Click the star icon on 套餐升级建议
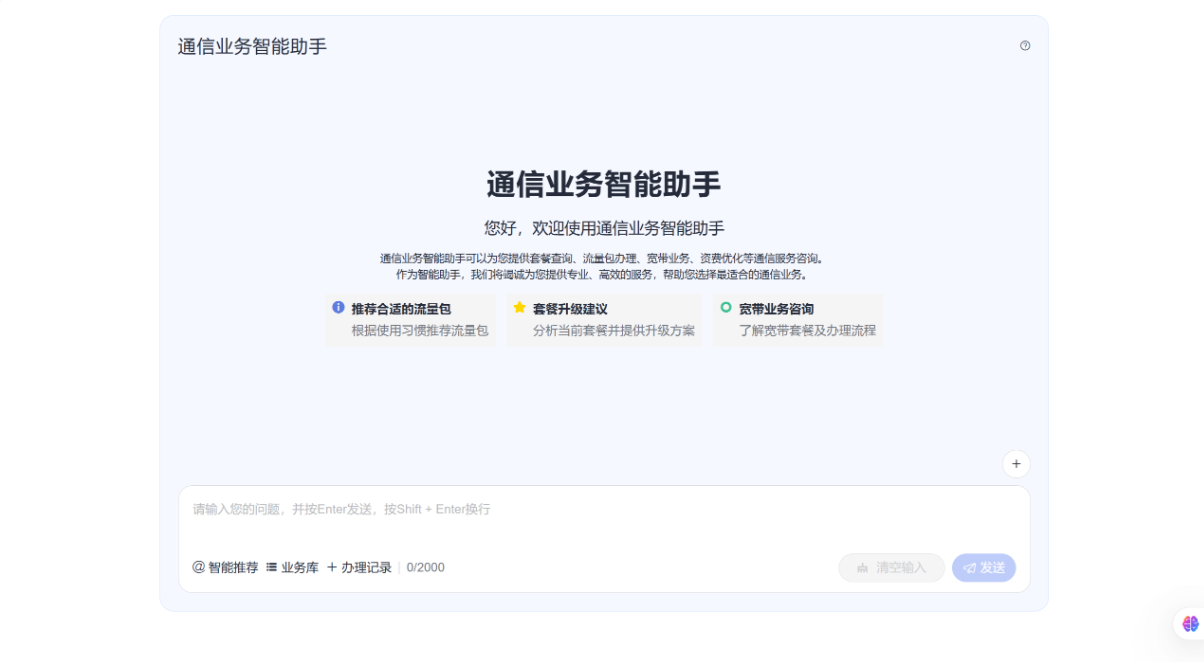Viewport: 1204px width, 662px height. (x=518, y=309)
